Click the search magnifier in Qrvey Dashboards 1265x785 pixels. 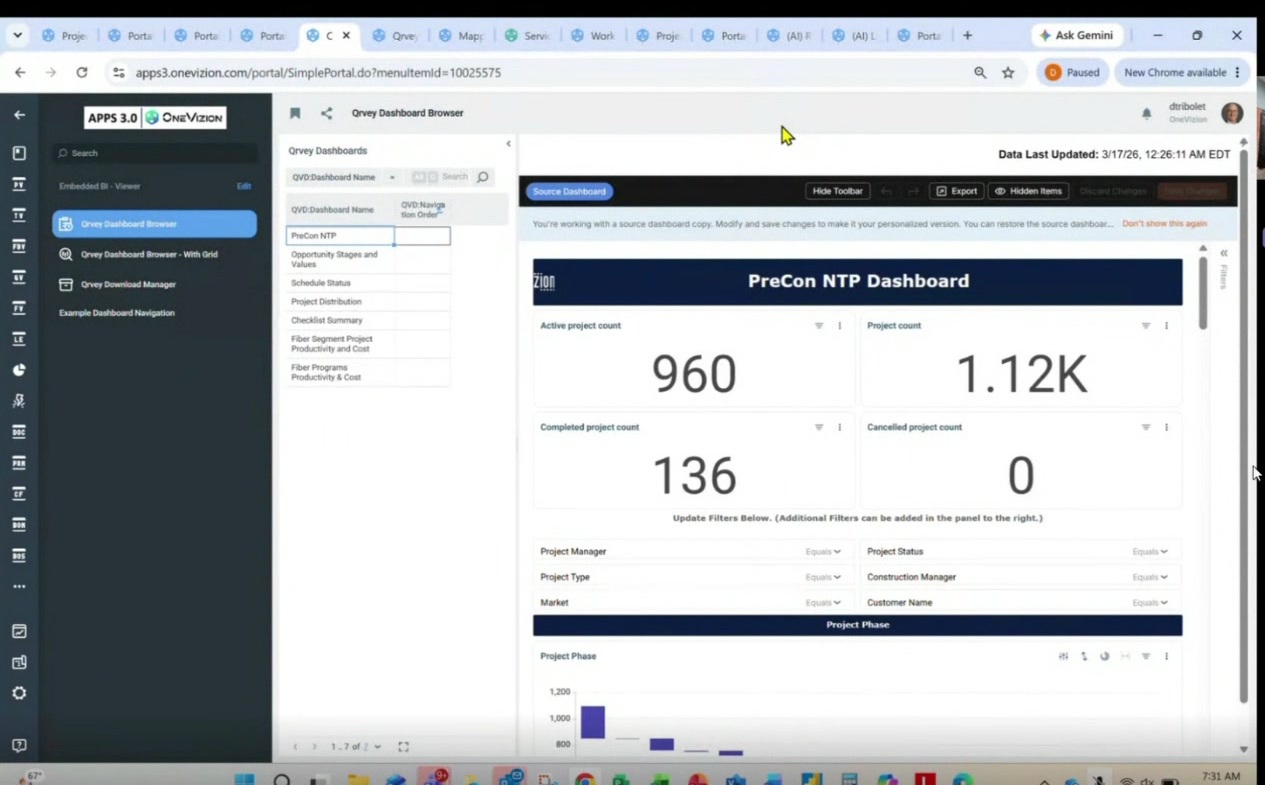483,177
